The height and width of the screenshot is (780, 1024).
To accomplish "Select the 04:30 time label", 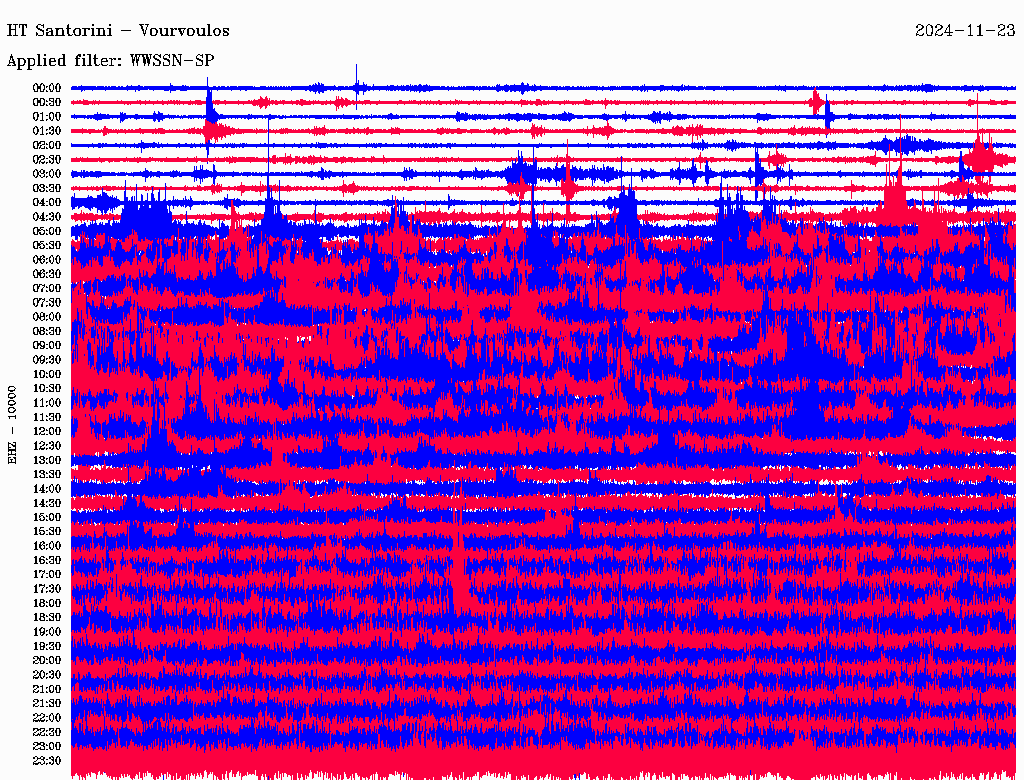I will click(47, 217).
